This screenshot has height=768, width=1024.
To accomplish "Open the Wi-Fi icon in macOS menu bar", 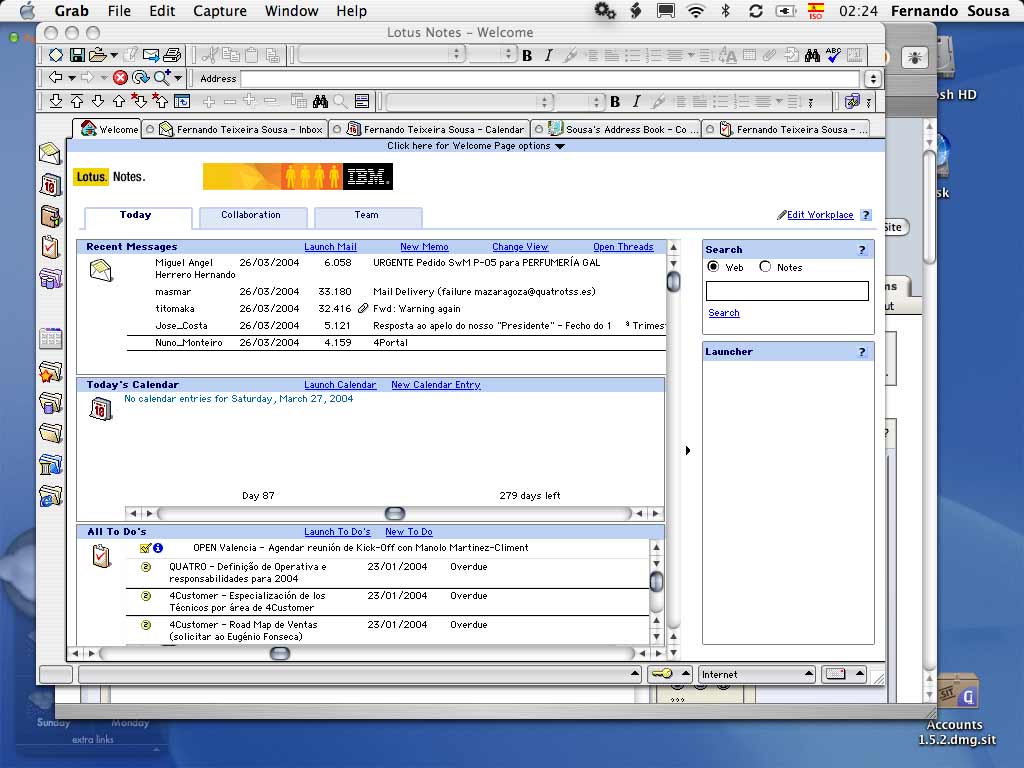I will coord(696,10).
